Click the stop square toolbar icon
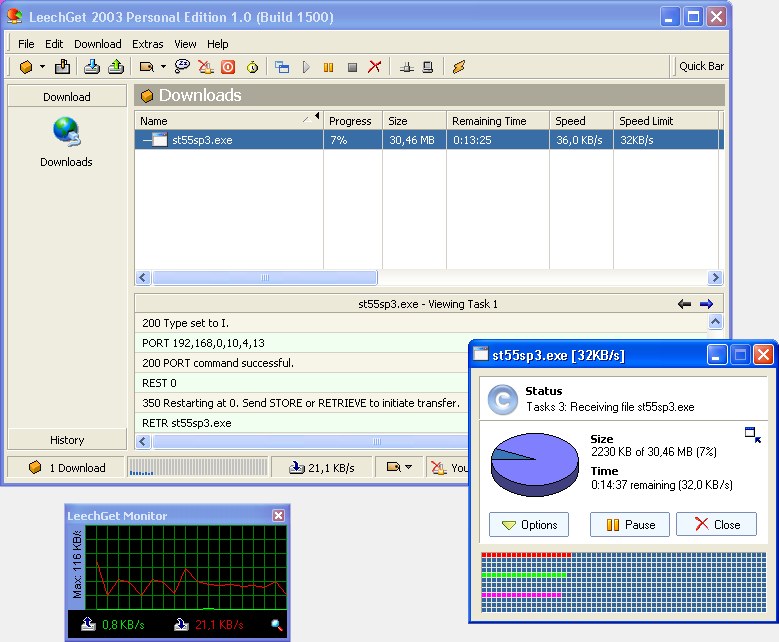Screen dimensions: 779x642 click(352, 67)
